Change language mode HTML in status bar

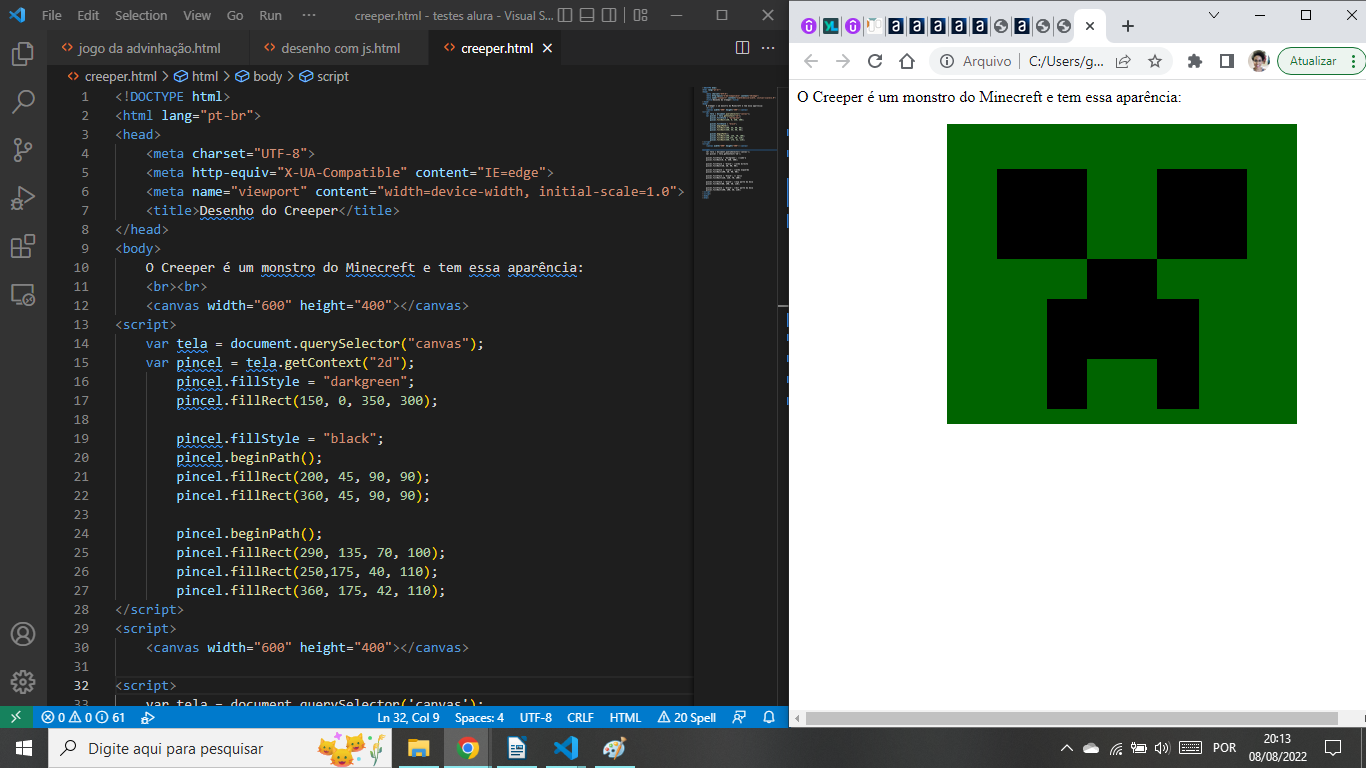625,717
